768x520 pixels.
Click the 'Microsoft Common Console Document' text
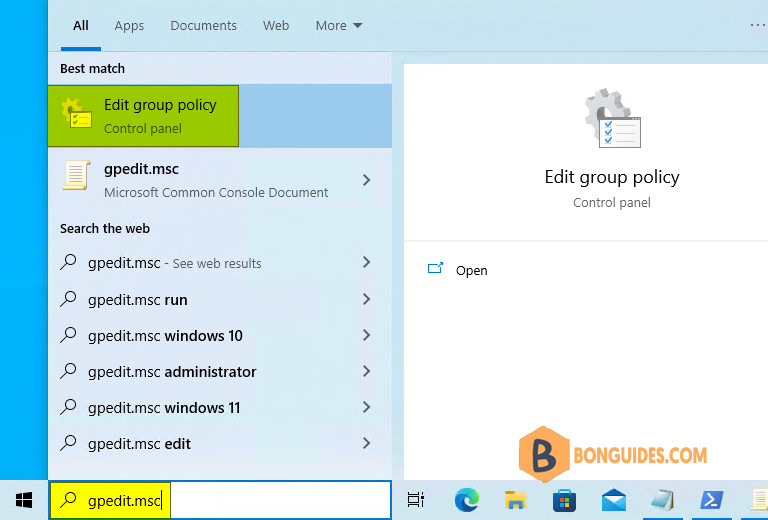(x=216, y=192)
